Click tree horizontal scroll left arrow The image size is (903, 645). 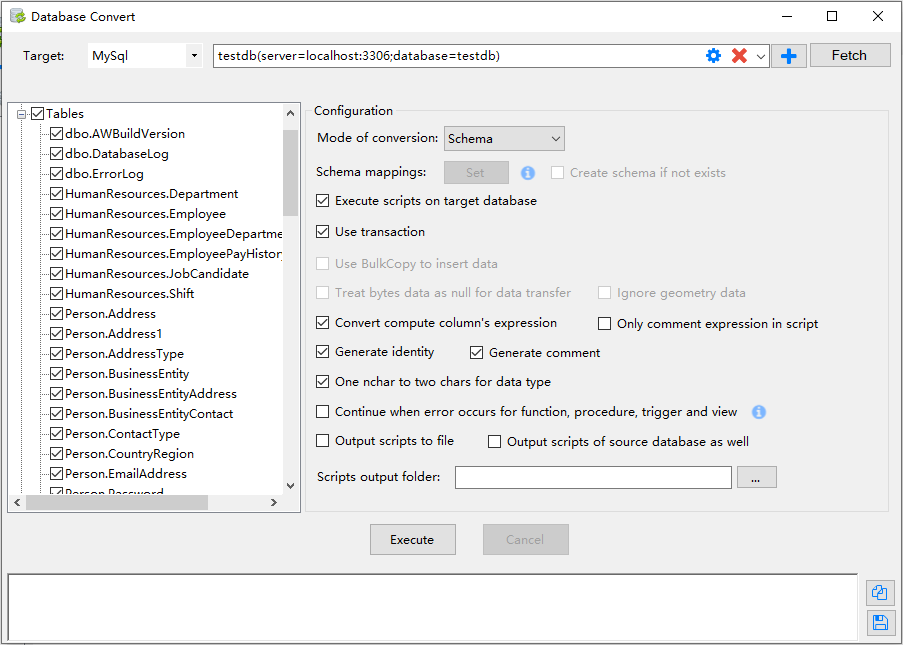click(17, 503)
